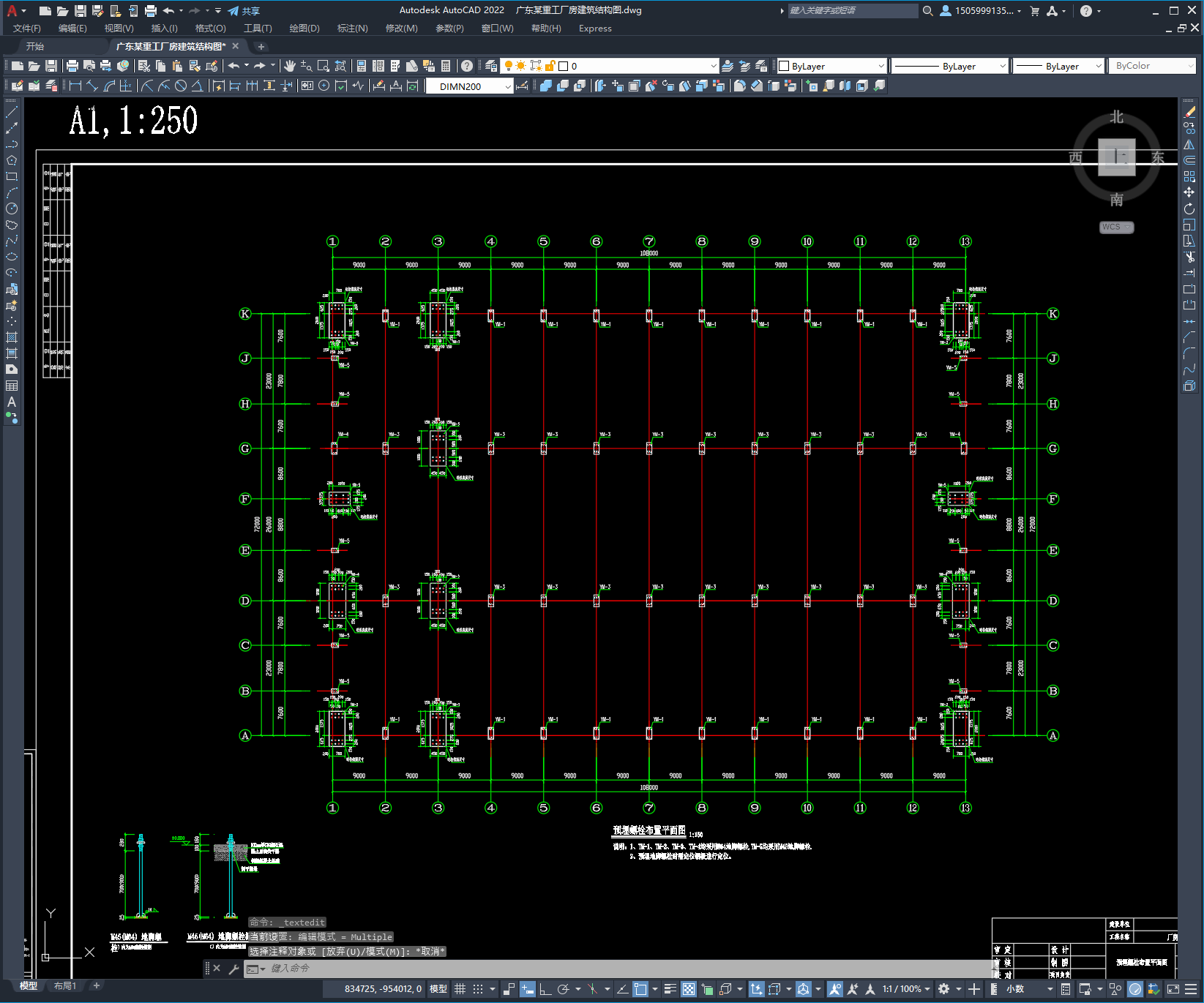
Task: Click the white ByLayer color swatch
Action: (x=784, y=66)
